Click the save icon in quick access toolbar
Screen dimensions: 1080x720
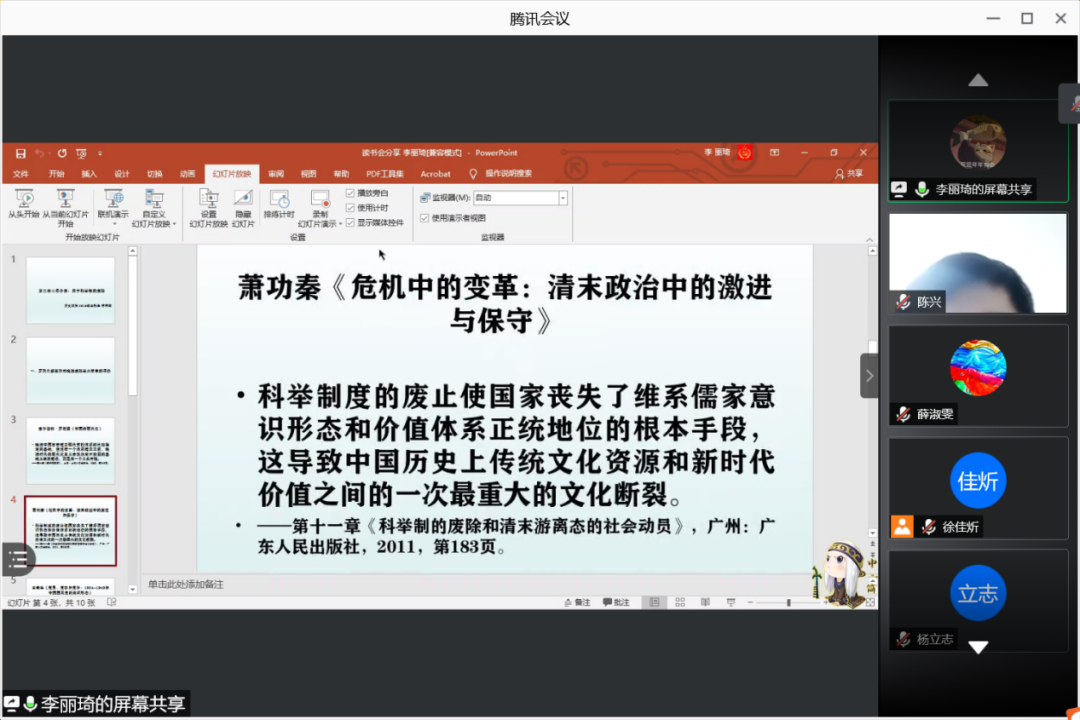click(x=20, y=153)
